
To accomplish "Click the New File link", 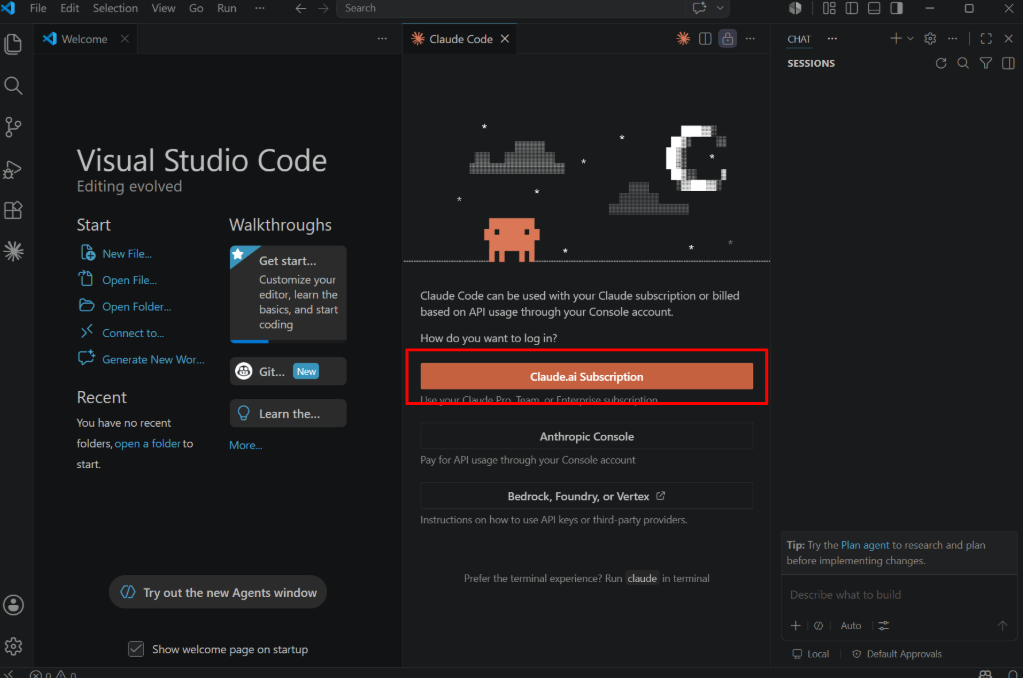I will pos(127,254).
